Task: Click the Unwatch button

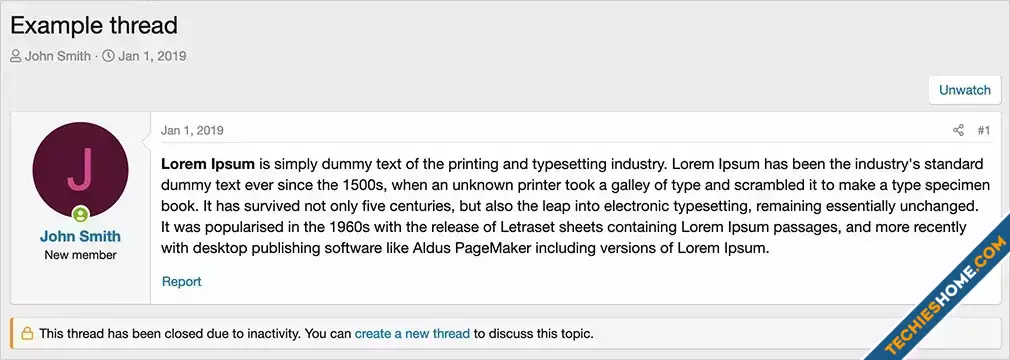Action: (x=964, y=90)
